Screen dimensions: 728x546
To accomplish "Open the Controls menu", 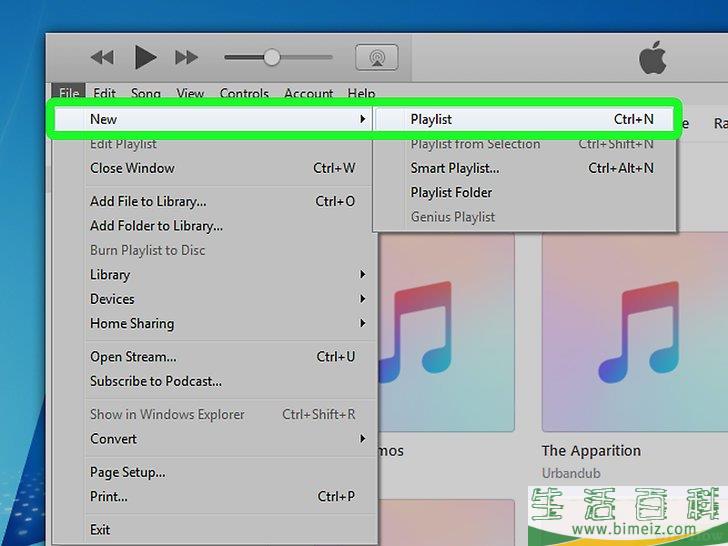I will 244,93.
